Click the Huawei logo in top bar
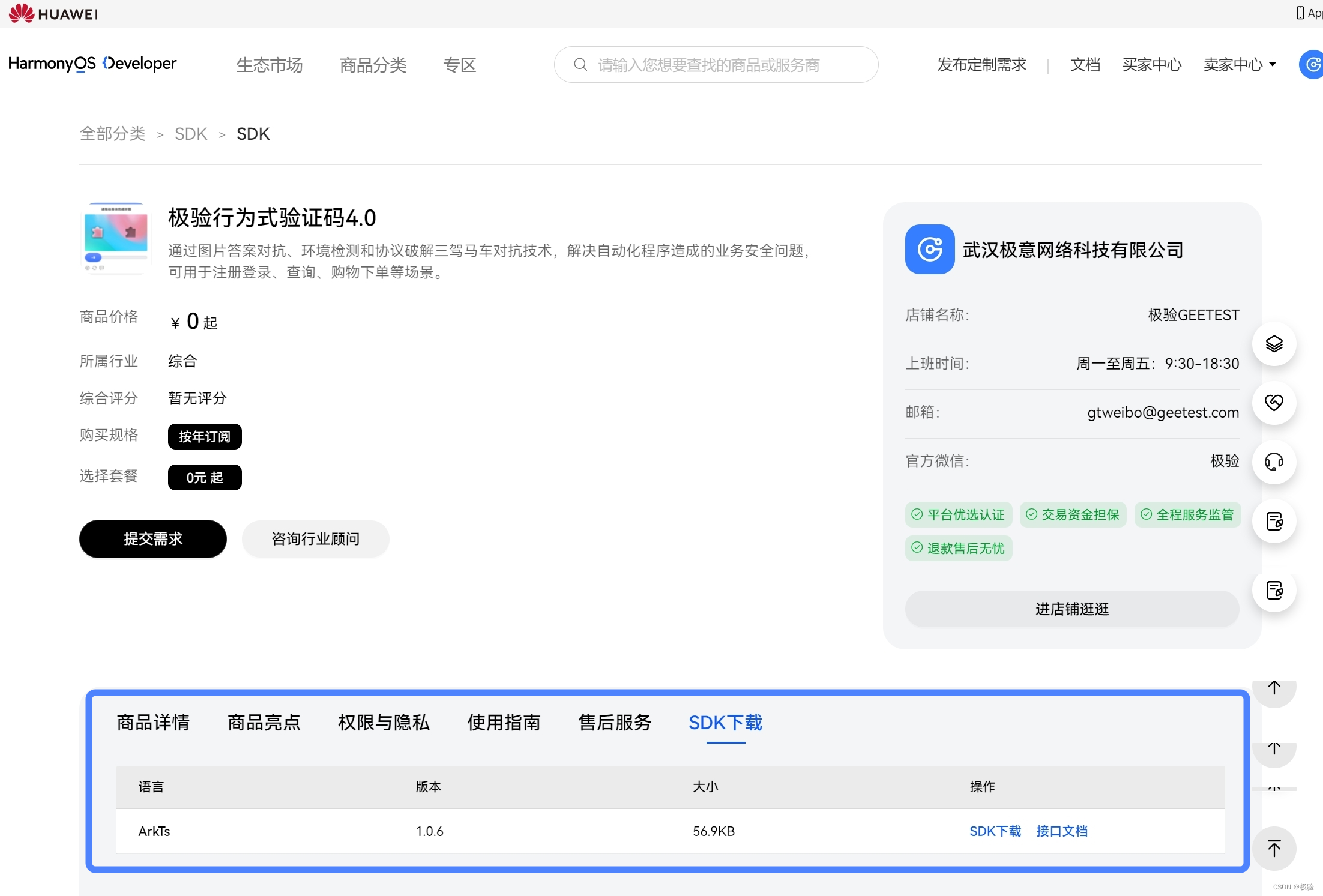The height and width of the screenshot is (896, 1323). pyautogui.click(x=53, y=13)
